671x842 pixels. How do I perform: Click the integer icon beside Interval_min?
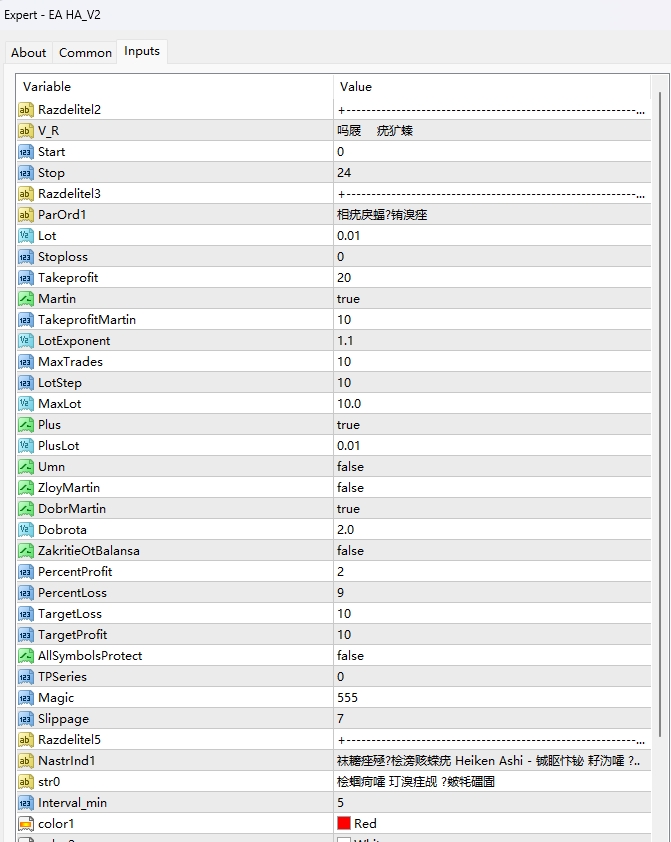pos(26,803)
